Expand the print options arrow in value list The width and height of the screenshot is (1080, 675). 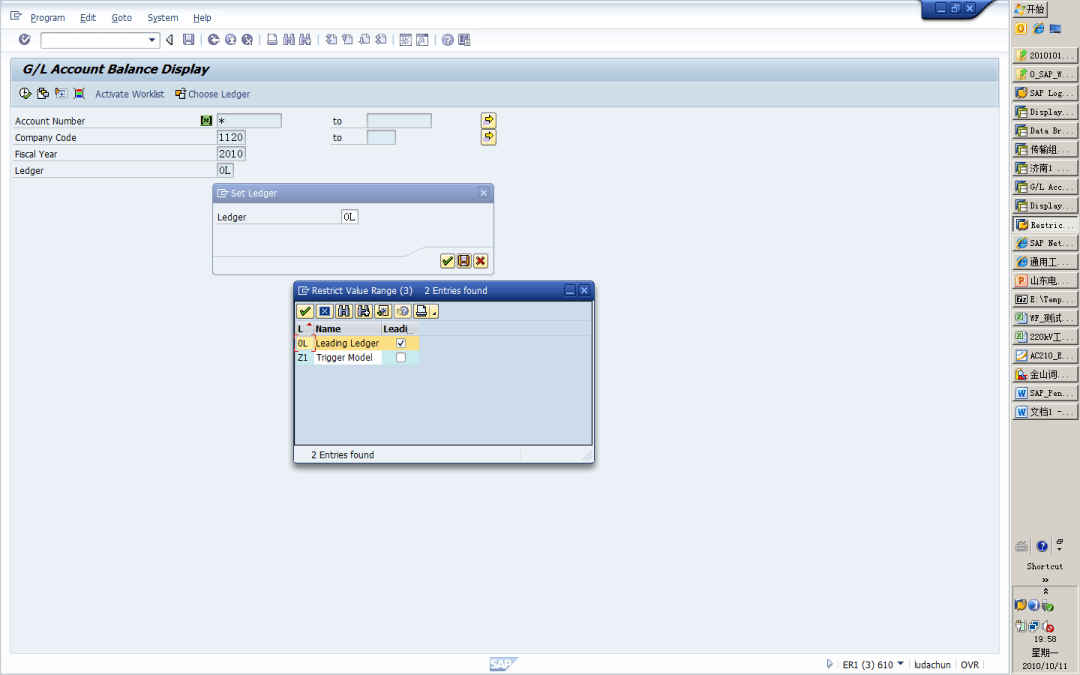click(435, 313)
